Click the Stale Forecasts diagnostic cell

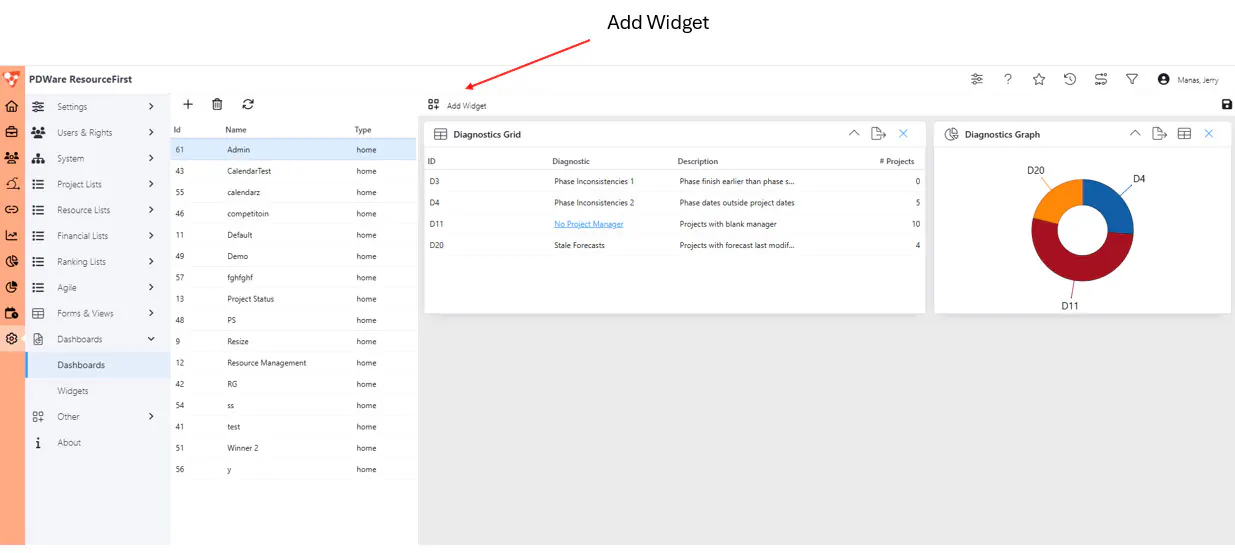point(579,245)
